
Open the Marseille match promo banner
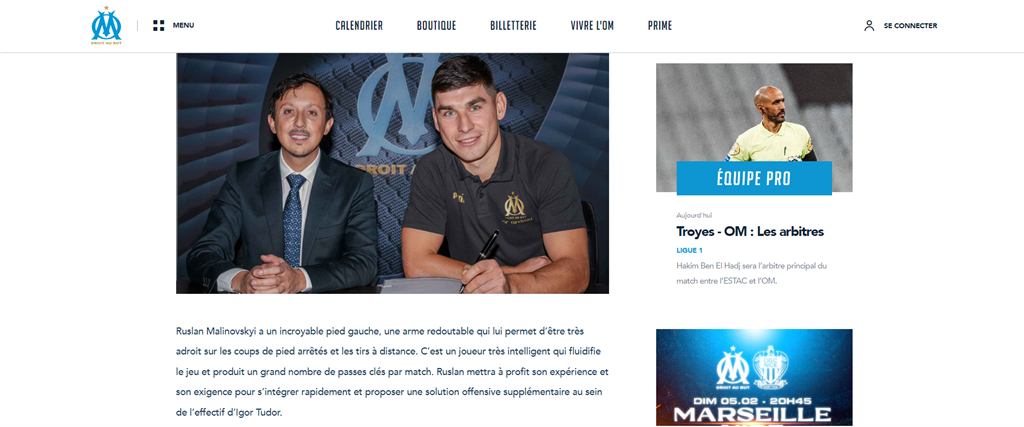(x=754, y=377)
